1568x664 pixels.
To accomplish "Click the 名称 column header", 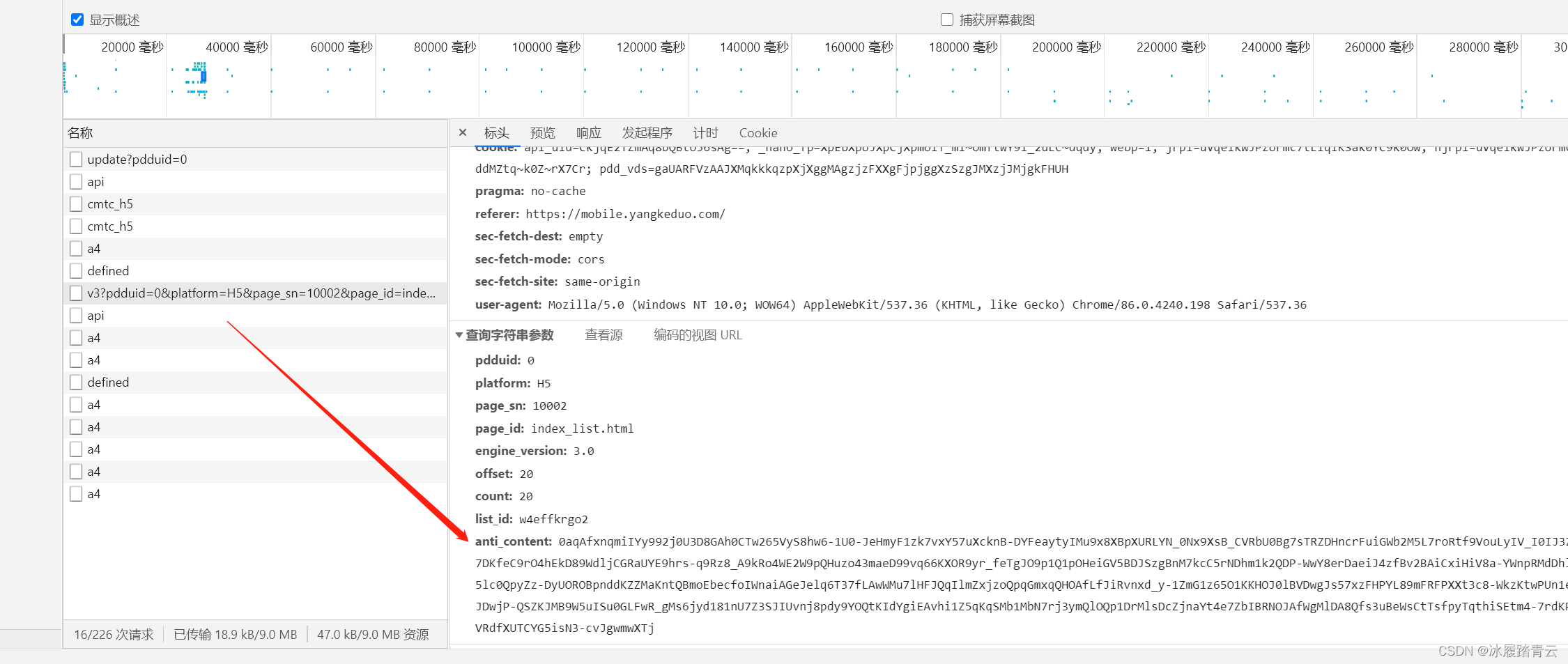I will click(256, 133).
